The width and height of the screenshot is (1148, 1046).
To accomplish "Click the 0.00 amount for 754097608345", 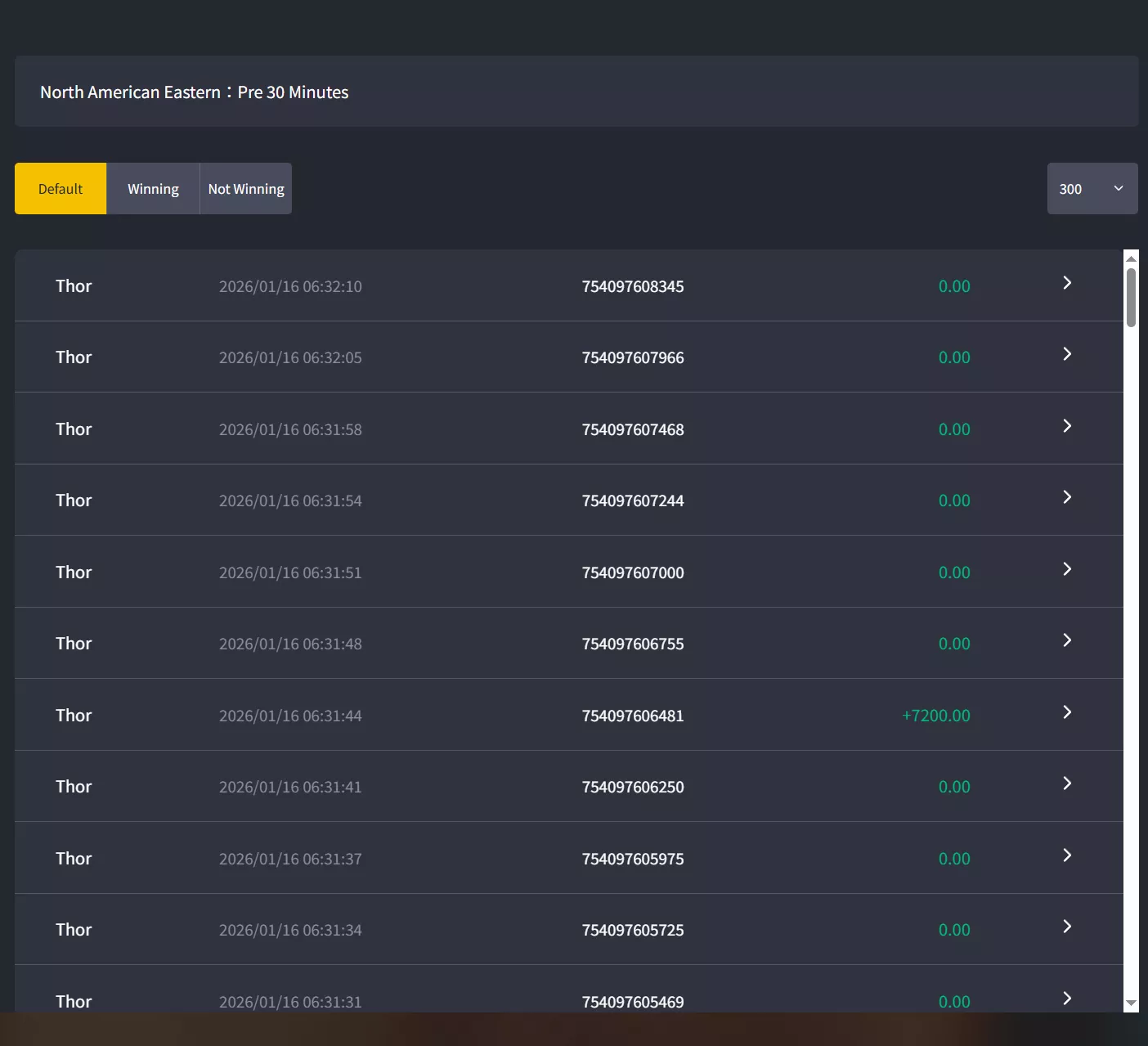I will point(954,287).
